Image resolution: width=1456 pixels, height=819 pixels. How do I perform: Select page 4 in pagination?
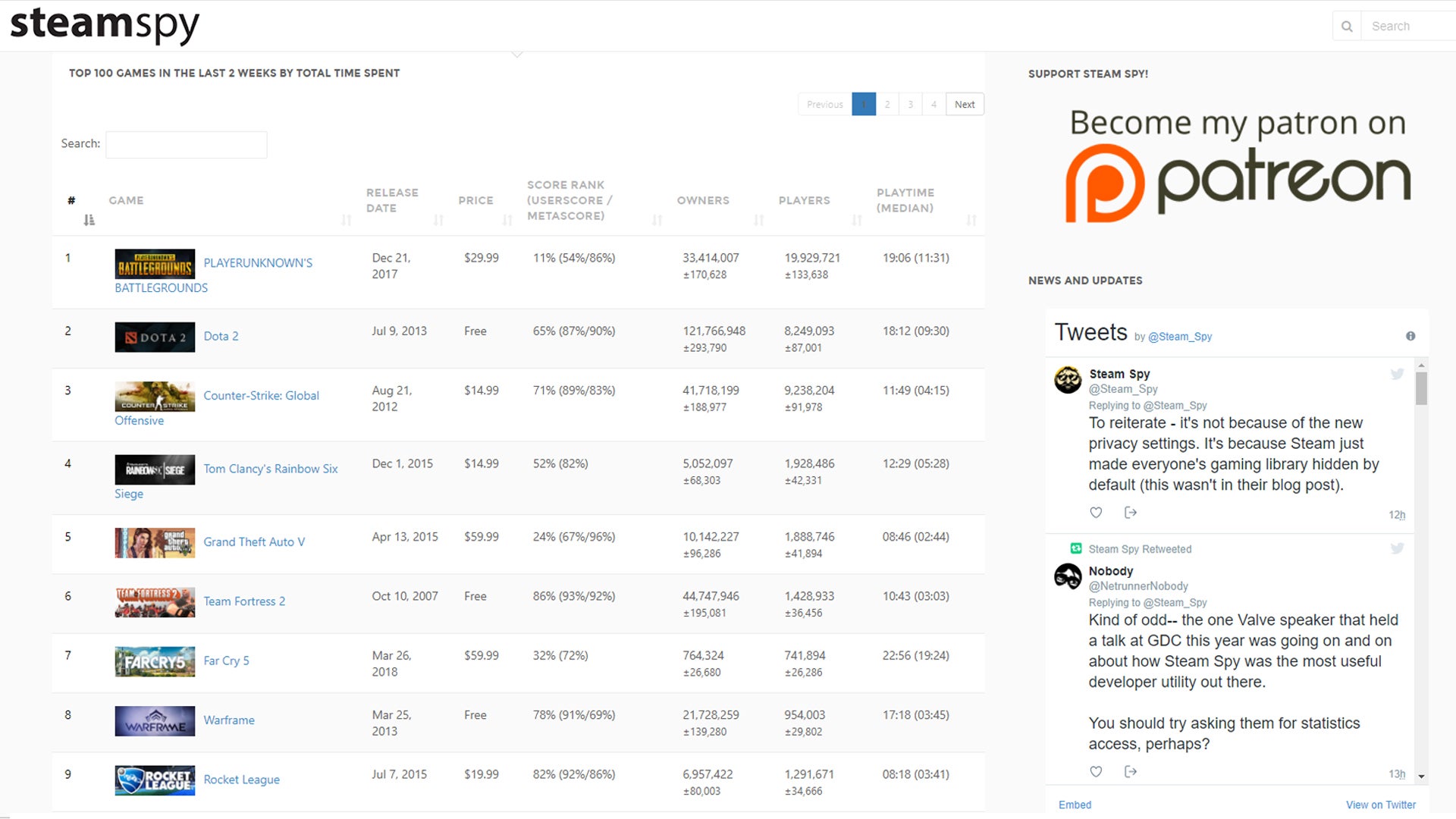[x=934, y=105]
